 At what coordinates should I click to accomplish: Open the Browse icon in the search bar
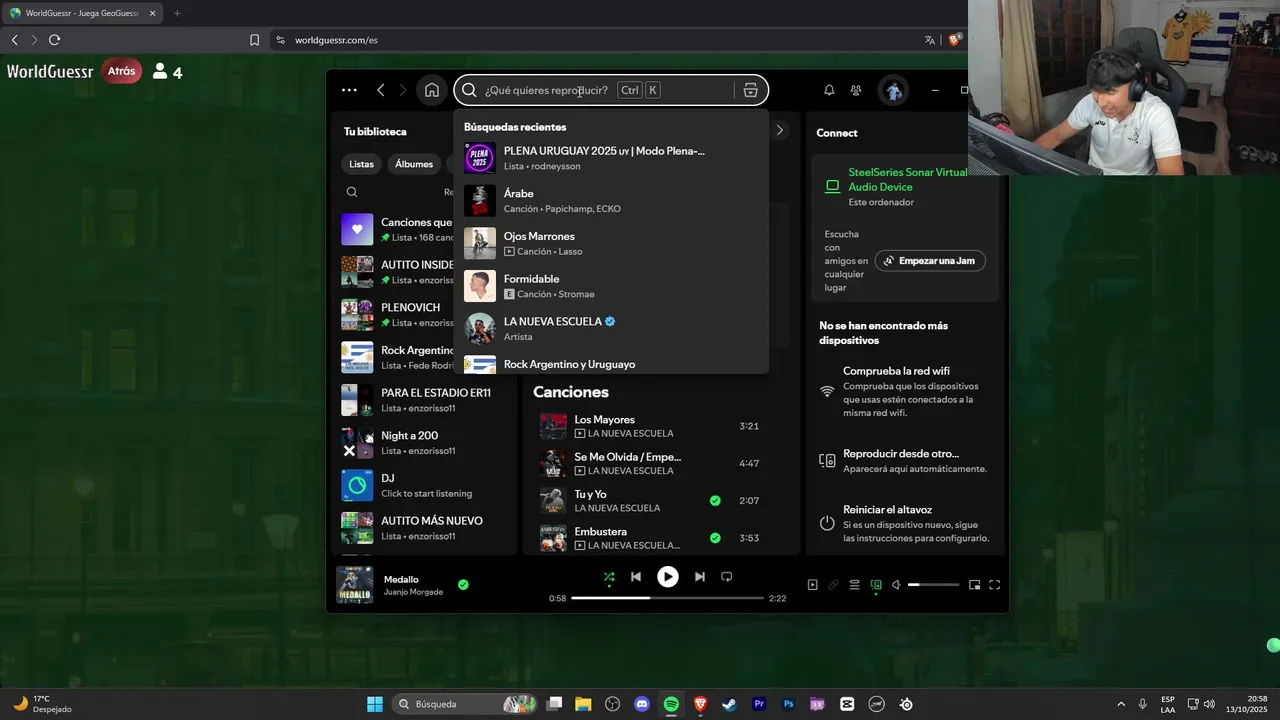tap(751, 90)
